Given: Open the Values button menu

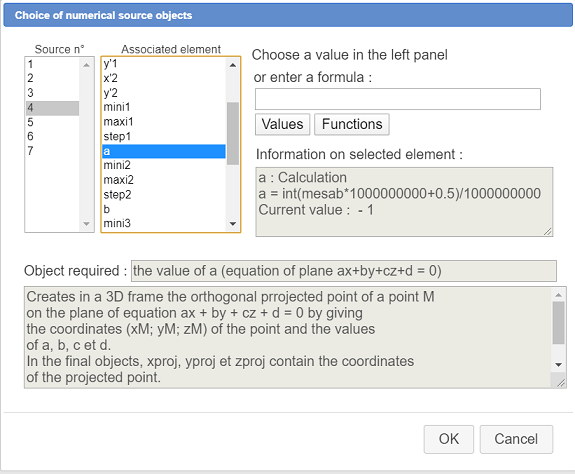Looking at the screenshot, I should (282, 124).
